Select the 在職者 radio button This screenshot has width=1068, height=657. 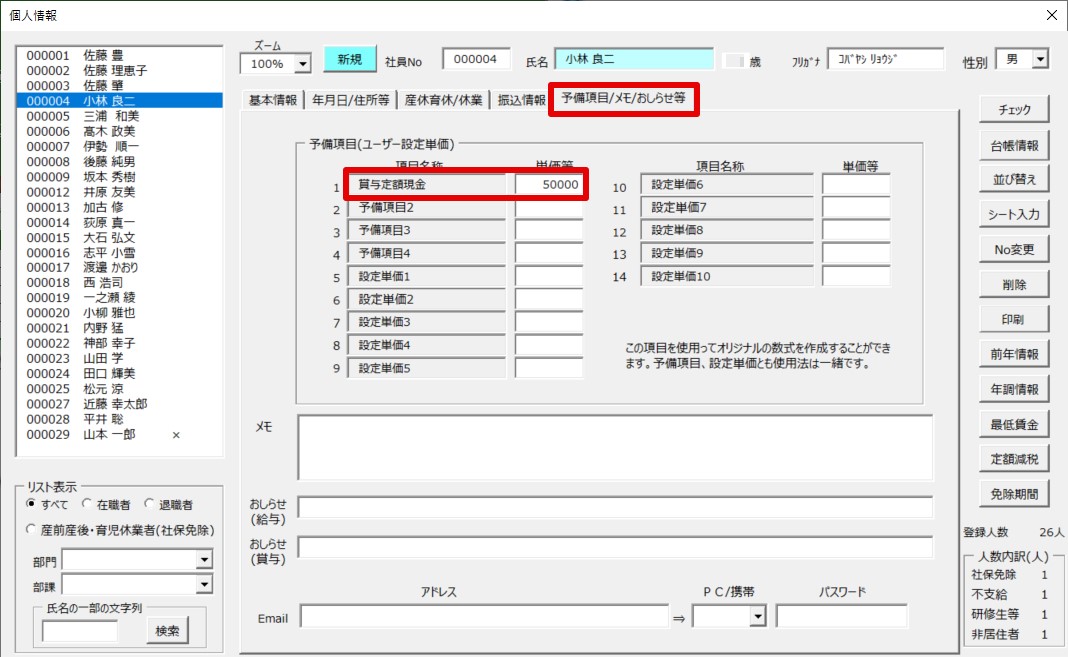coord(88,505)
